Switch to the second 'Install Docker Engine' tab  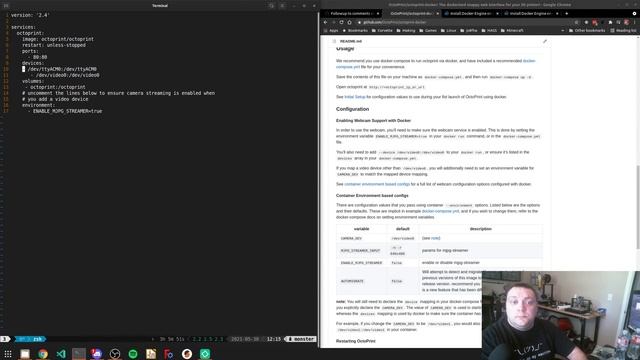tap(531, 13)
